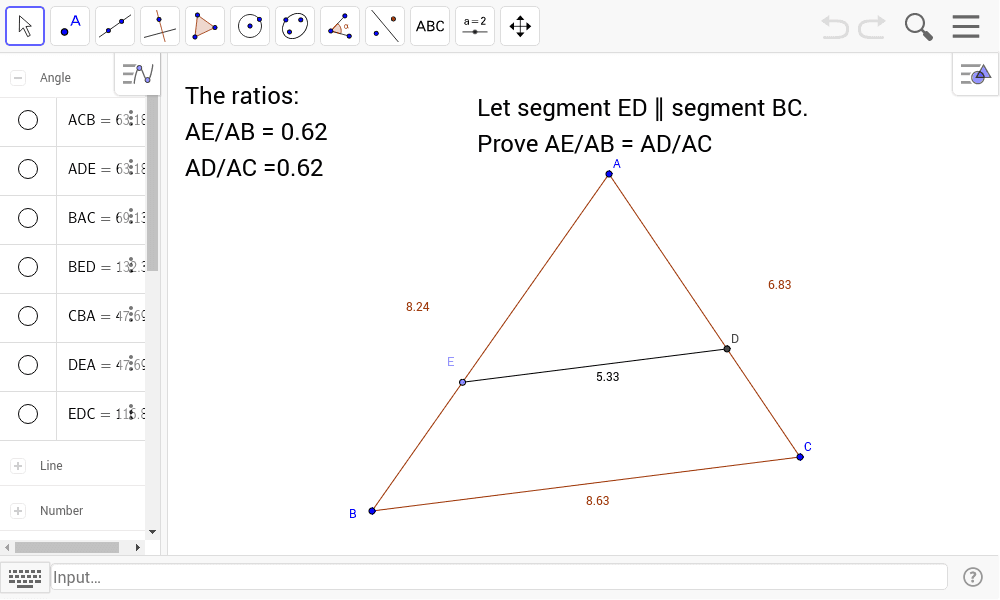Open more options for CBA row
The width and height of the screenshot is (1000, 600).
pyautogui.click(x=131, y=315)
